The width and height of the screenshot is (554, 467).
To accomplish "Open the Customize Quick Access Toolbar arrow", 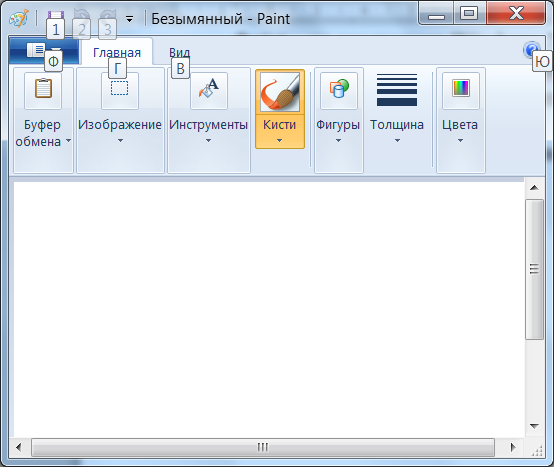I will click(130, 19).
